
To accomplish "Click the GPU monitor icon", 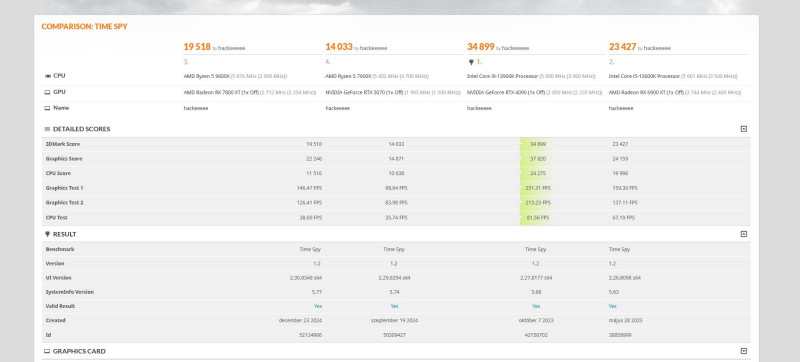I will pyautogui.click(x=47, y=92).
